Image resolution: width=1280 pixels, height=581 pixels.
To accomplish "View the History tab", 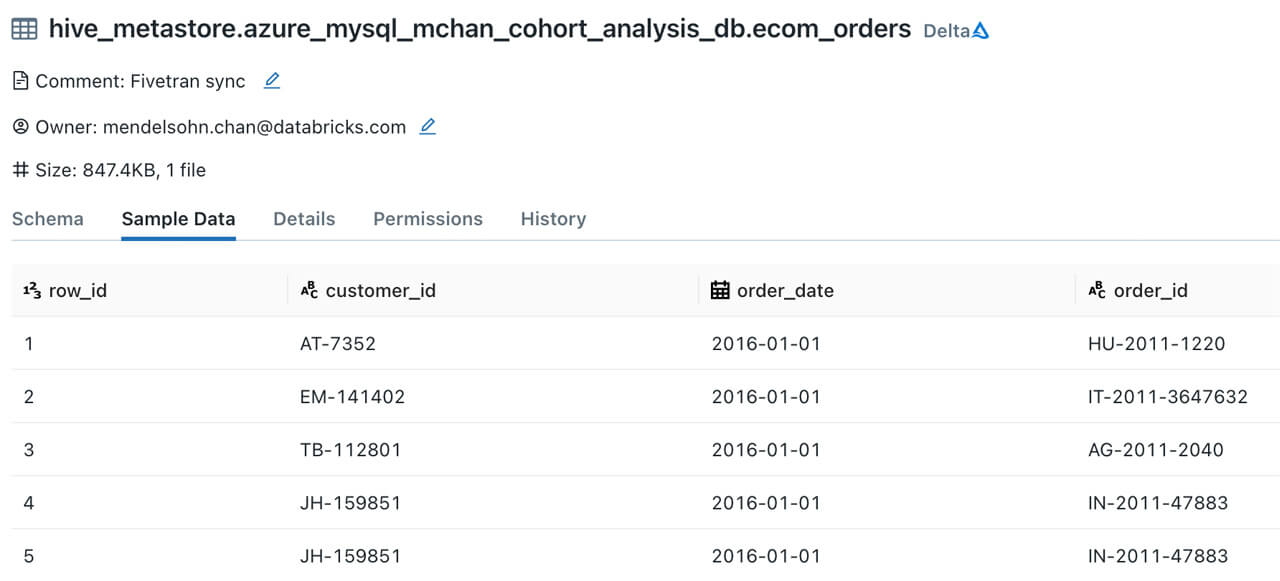I will tap(553, 219).
